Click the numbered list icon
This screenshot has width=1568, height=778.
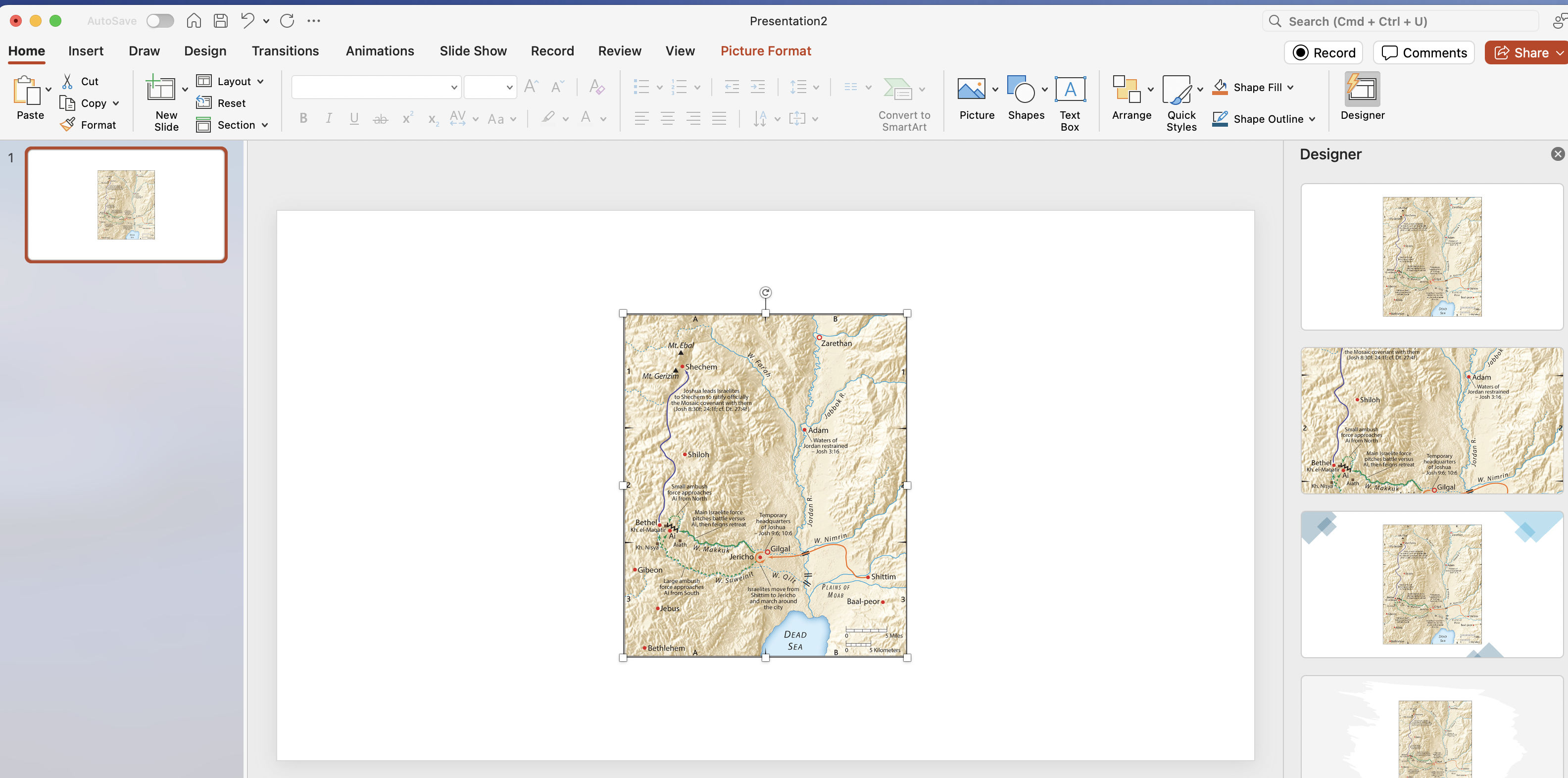tap(679, 87)
